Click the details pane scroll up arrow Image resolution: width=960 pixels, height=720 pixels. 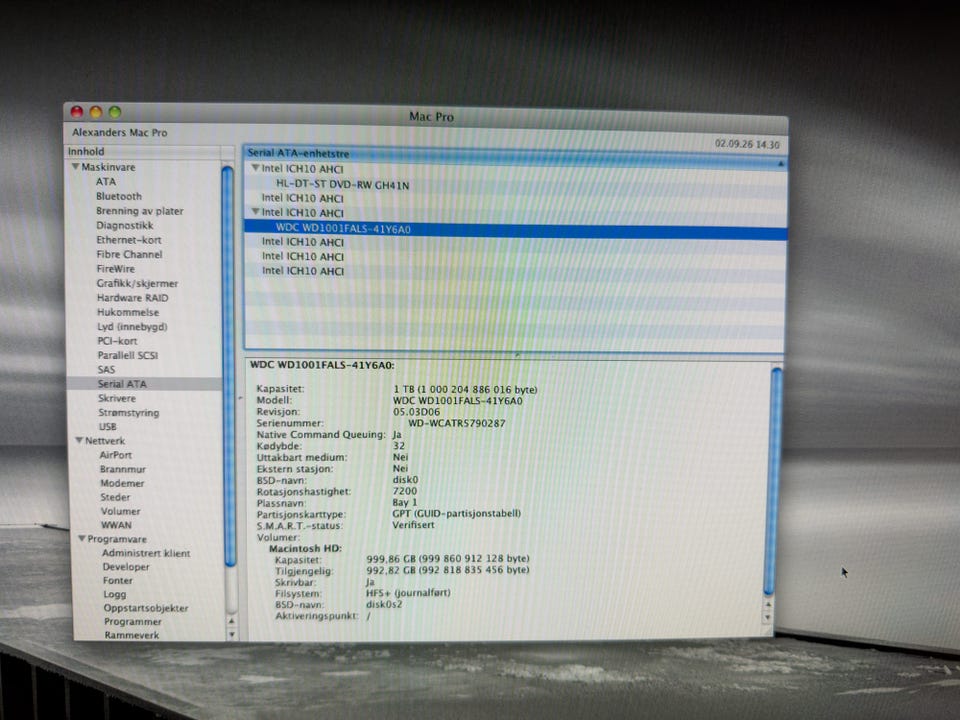[x=768, y=605]
